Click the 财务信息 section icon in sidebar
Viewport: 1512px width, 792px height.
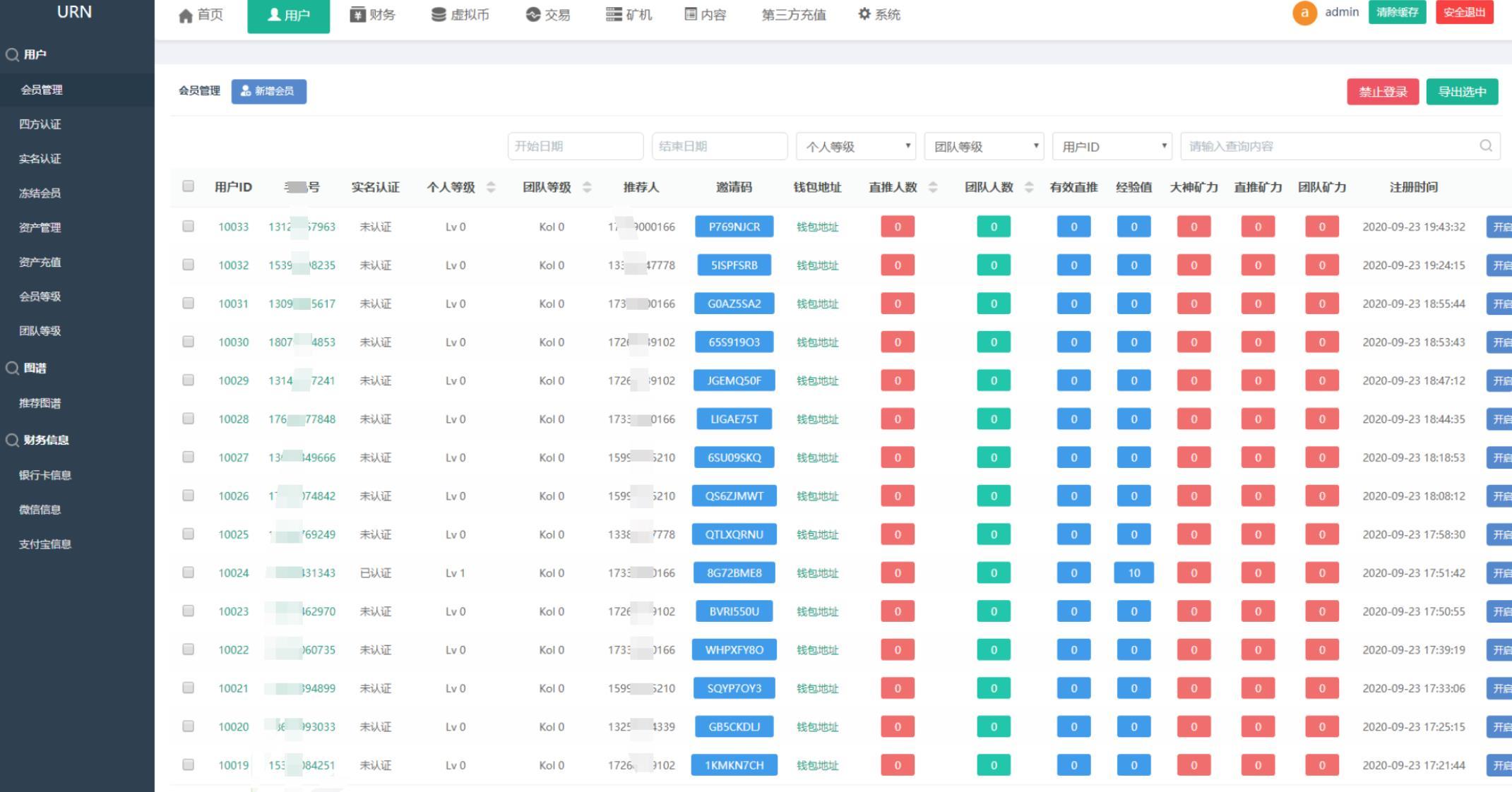pos(12,440)
